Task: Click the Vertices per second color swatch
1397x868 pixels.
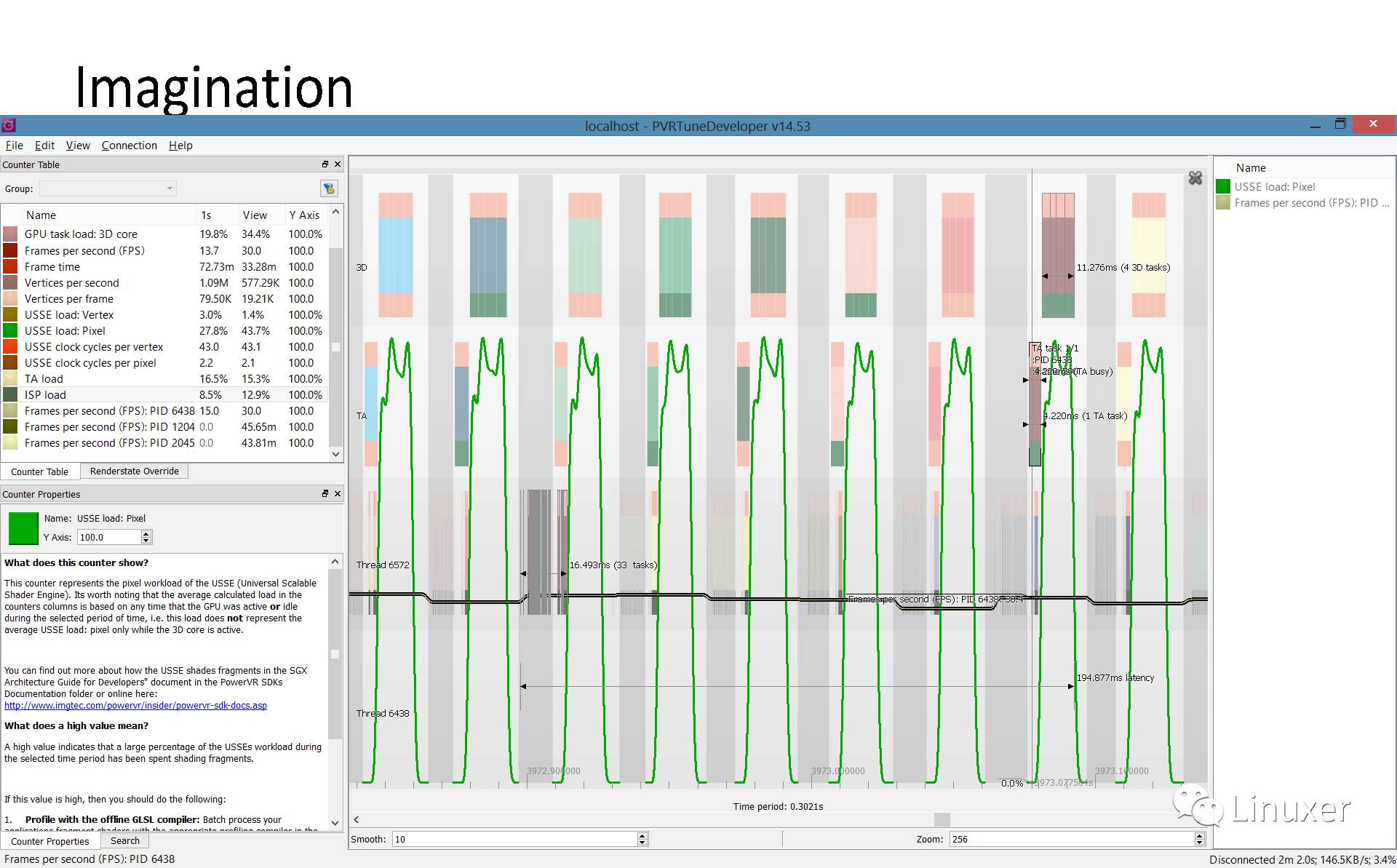Action: coord(10,282)
